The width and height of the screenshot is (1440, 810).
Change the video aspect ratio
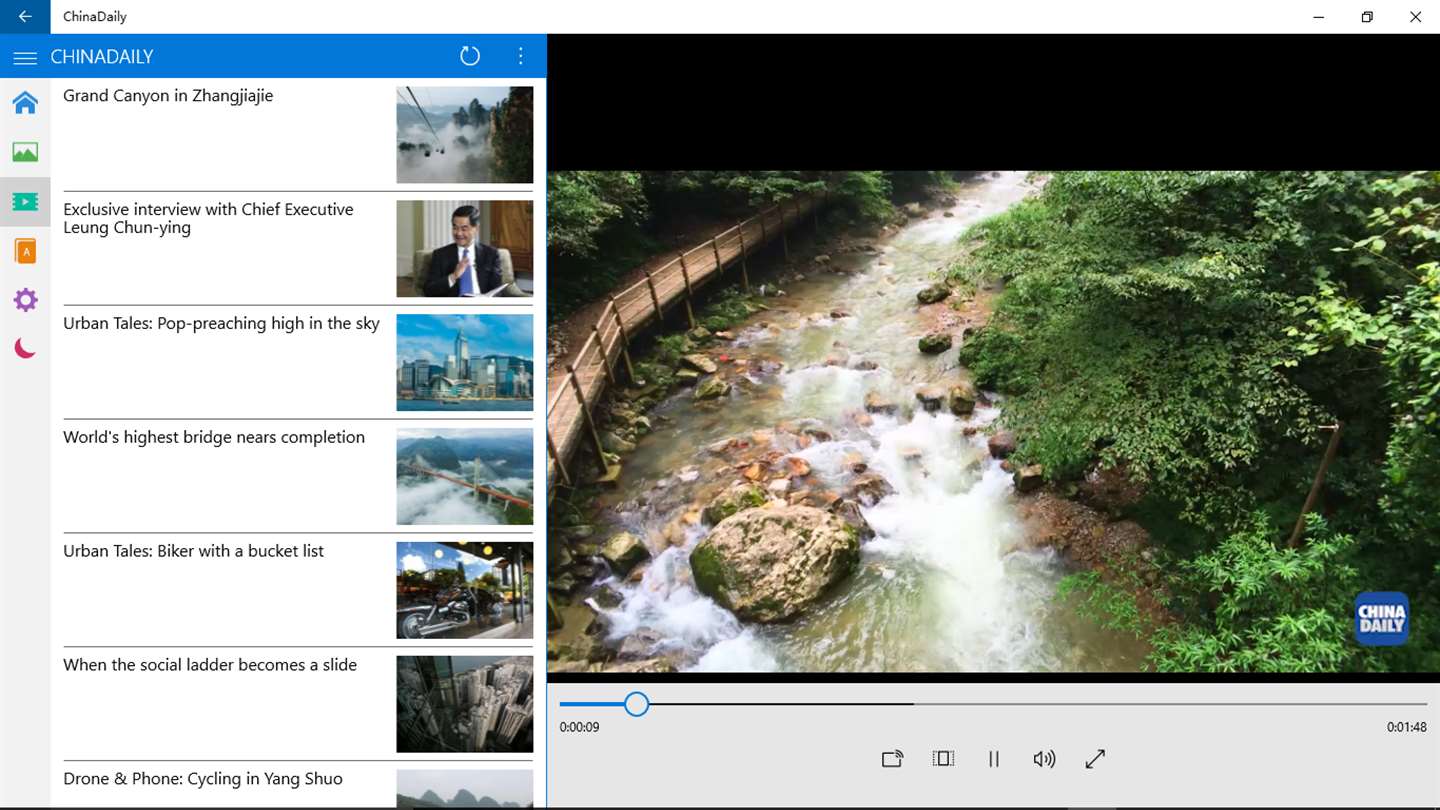coord(943,759)
